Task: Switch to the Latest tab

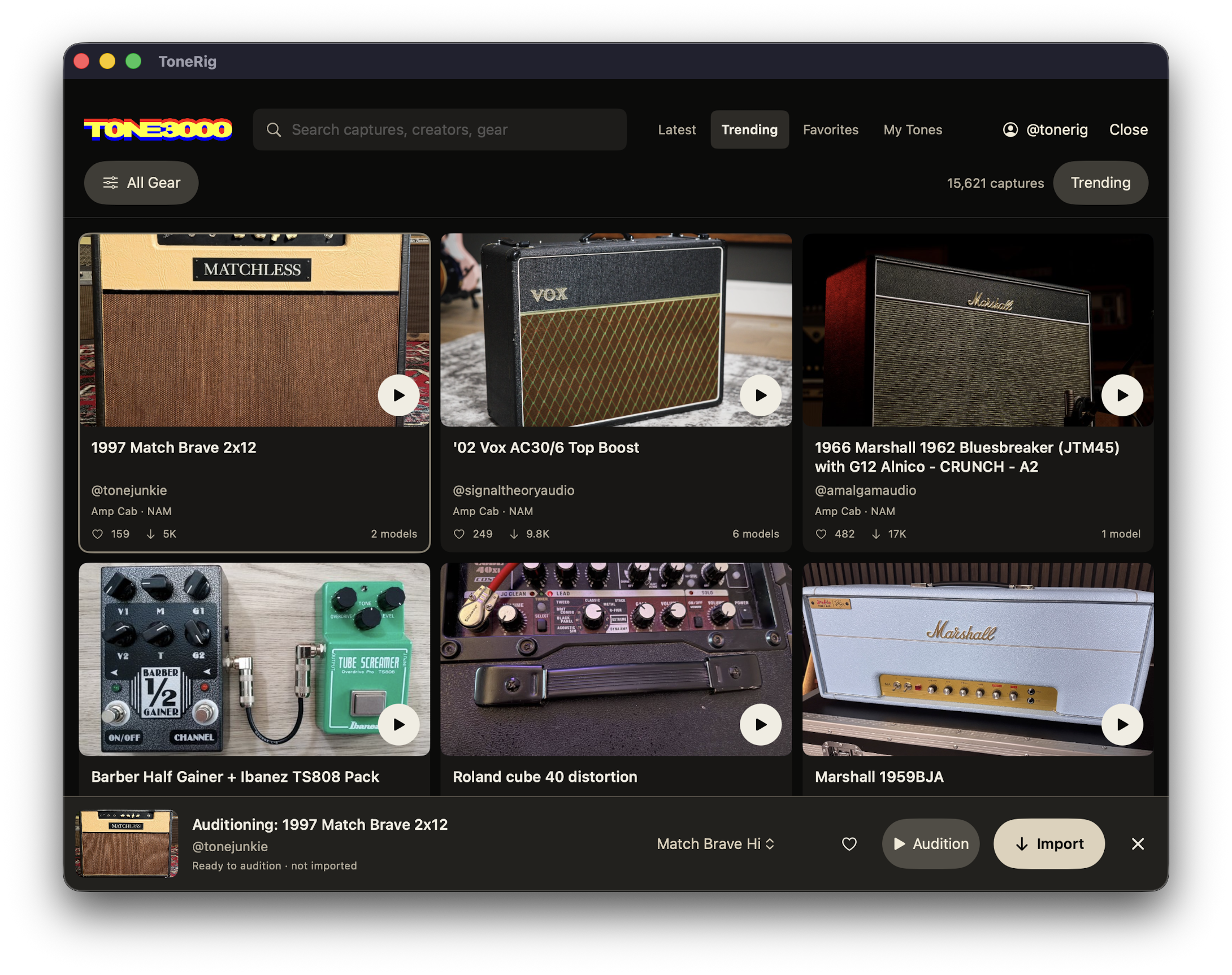Action: click(x=677, y=129)
